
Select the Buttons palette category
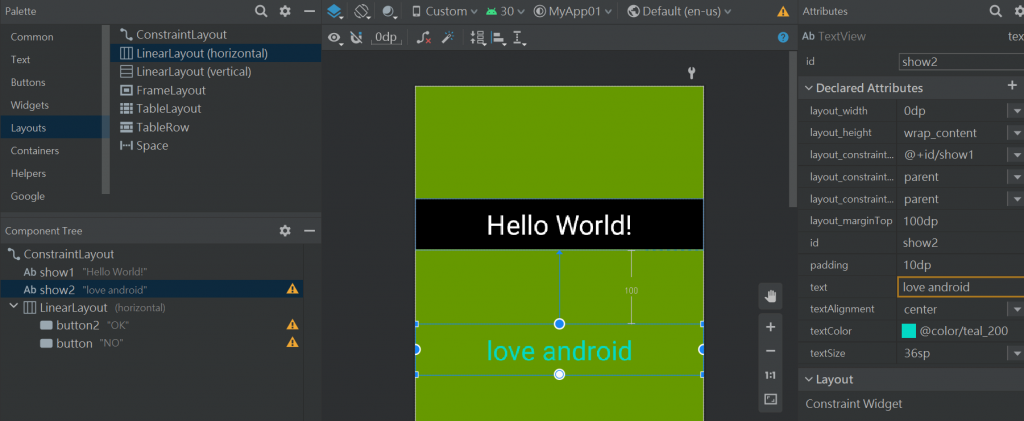28,82
